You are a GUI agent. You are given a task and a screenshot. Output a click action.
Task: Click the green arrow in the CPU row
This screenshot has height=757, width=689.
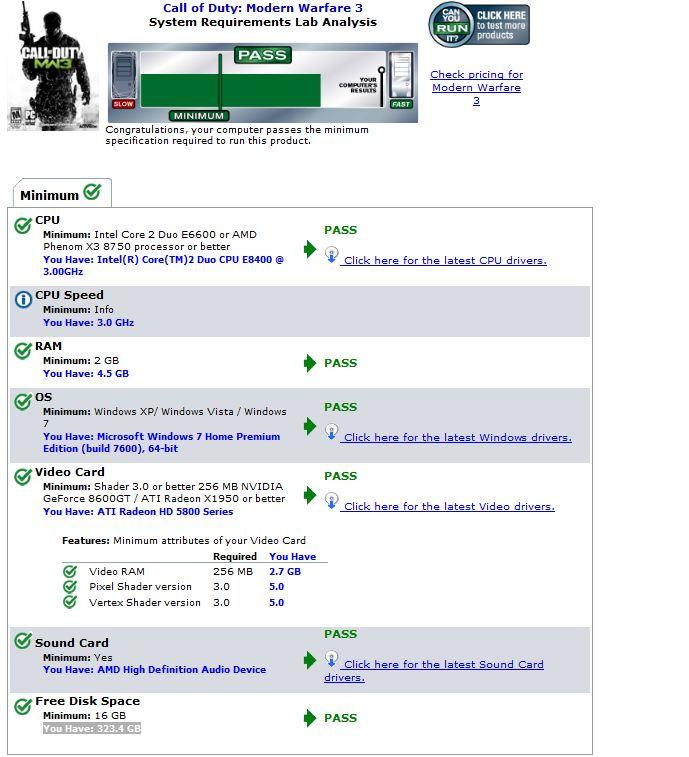309,250
